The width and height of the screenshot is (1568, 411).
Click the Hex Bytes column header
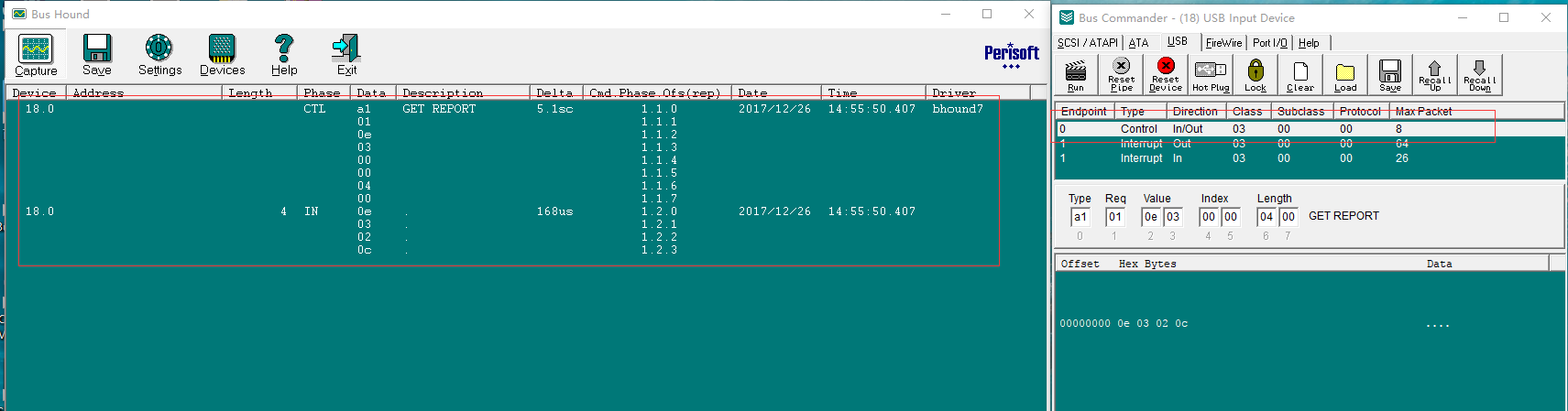[1147, 264]
